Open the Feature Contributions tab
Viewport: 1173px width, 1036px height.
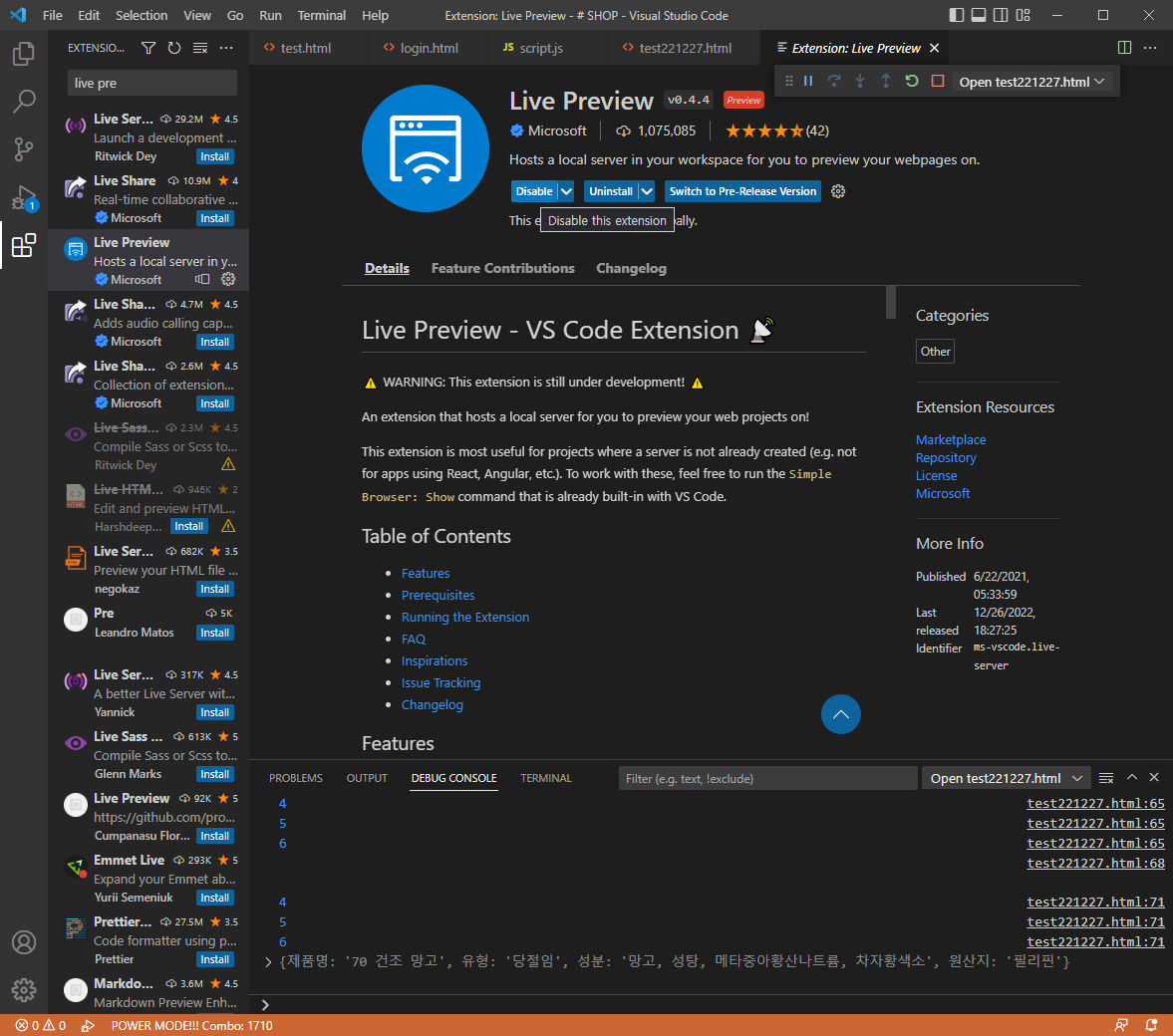(502, 269)
